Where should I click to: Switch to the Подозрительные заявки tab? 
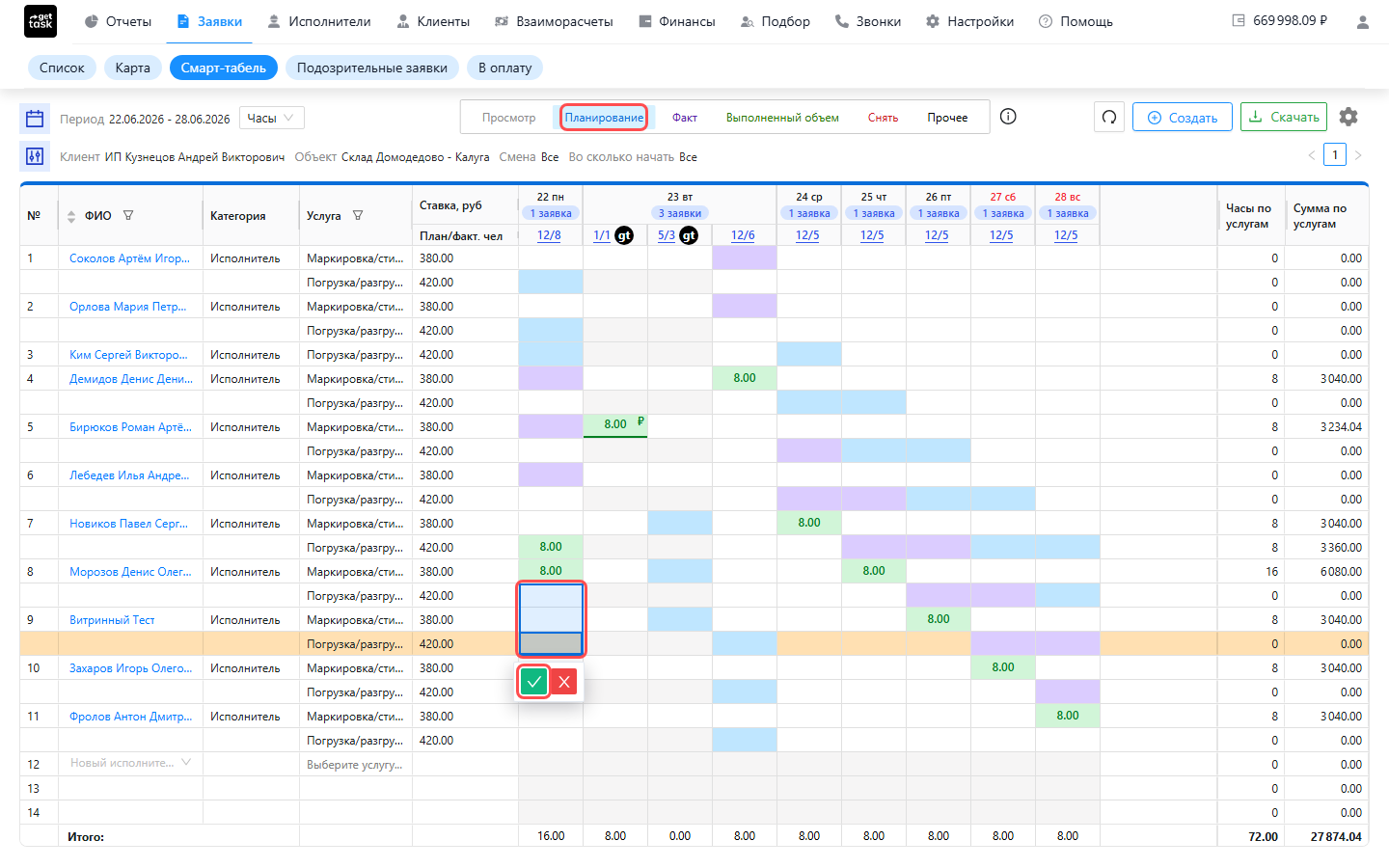[372, 68]
